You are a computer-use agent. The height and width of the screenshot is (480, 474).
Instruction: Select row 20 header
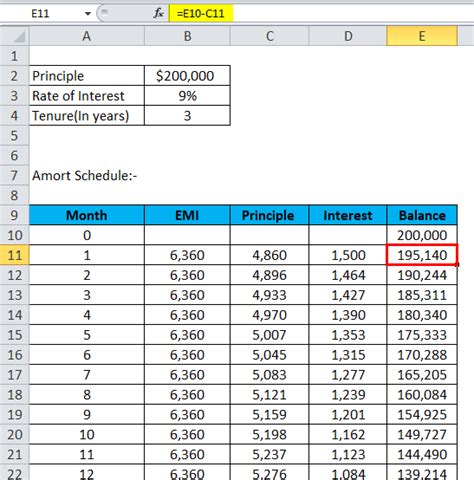click(14, 434)
